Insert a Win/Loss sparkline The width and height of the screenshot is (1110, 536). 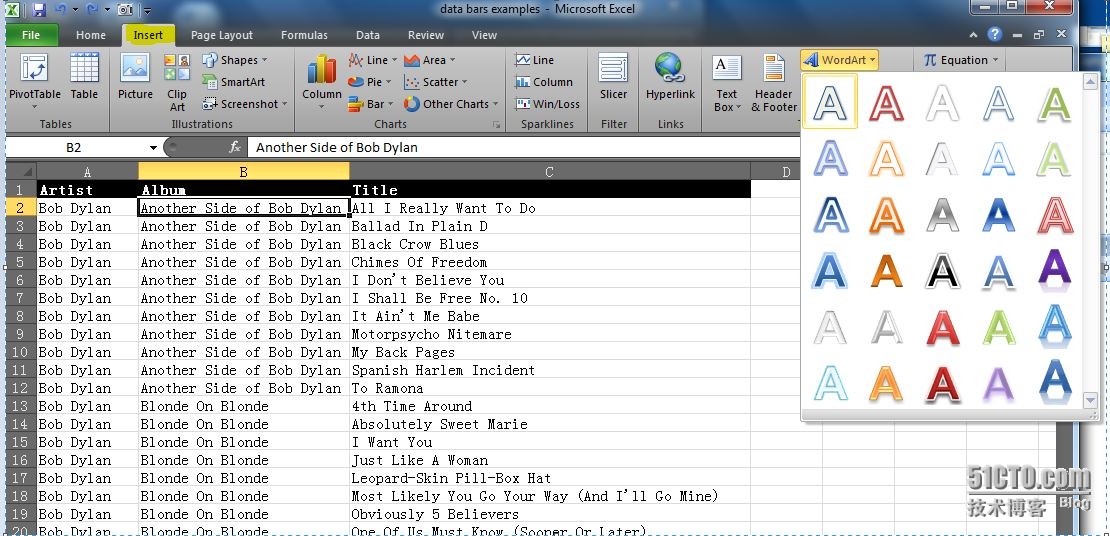point(547,104)
